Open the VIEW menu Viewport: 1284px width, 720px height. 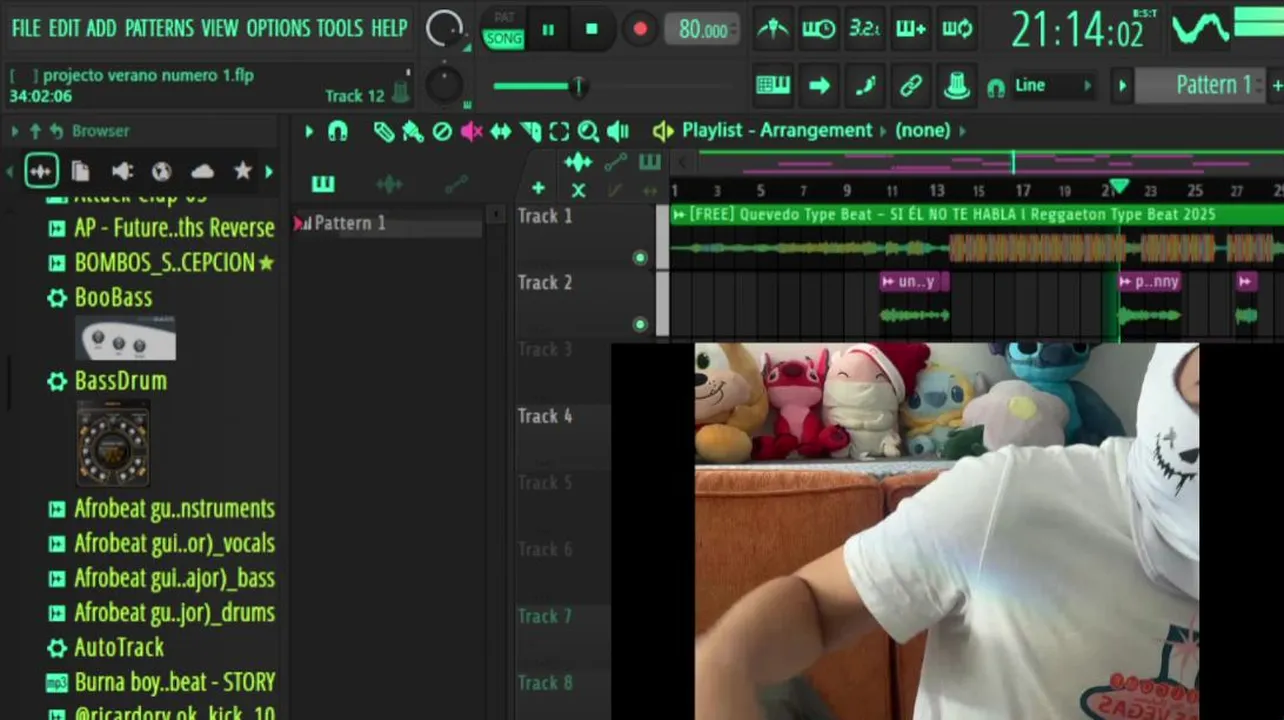pos(220,28)
